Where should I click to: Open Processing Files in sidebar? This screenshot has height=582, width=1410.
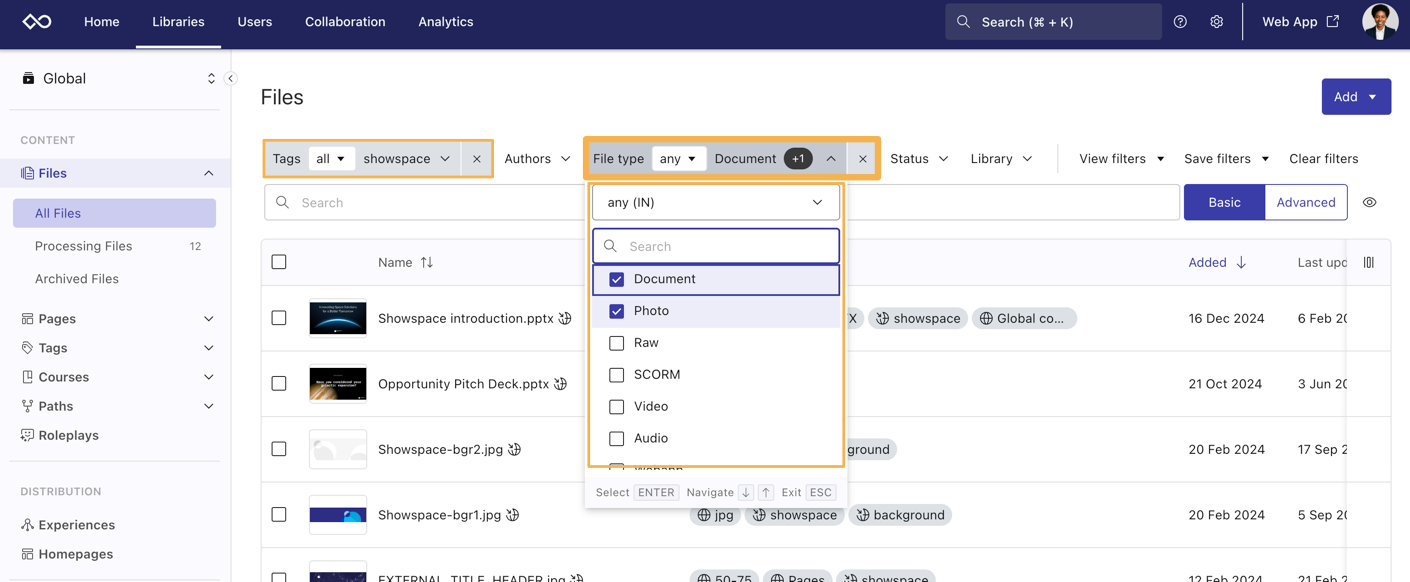(x=83, y=246)
